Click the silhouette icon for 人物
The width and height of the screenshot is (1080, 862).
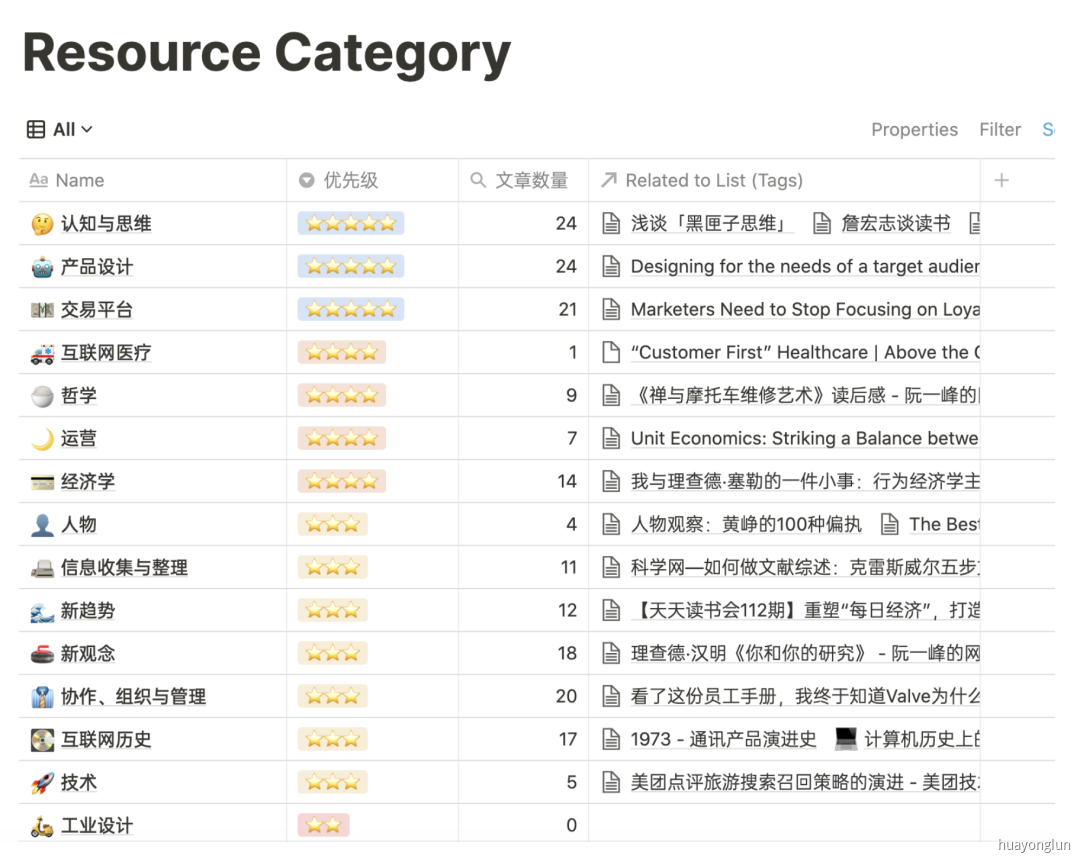42,525
